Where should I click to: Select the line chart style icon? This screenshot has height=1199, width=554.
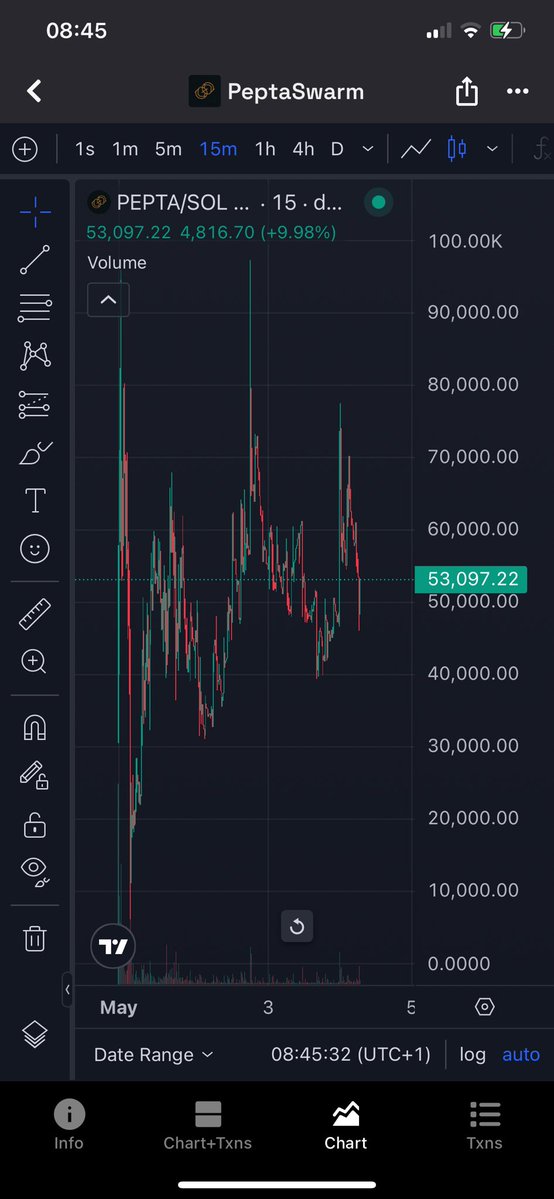coord(416,149)
